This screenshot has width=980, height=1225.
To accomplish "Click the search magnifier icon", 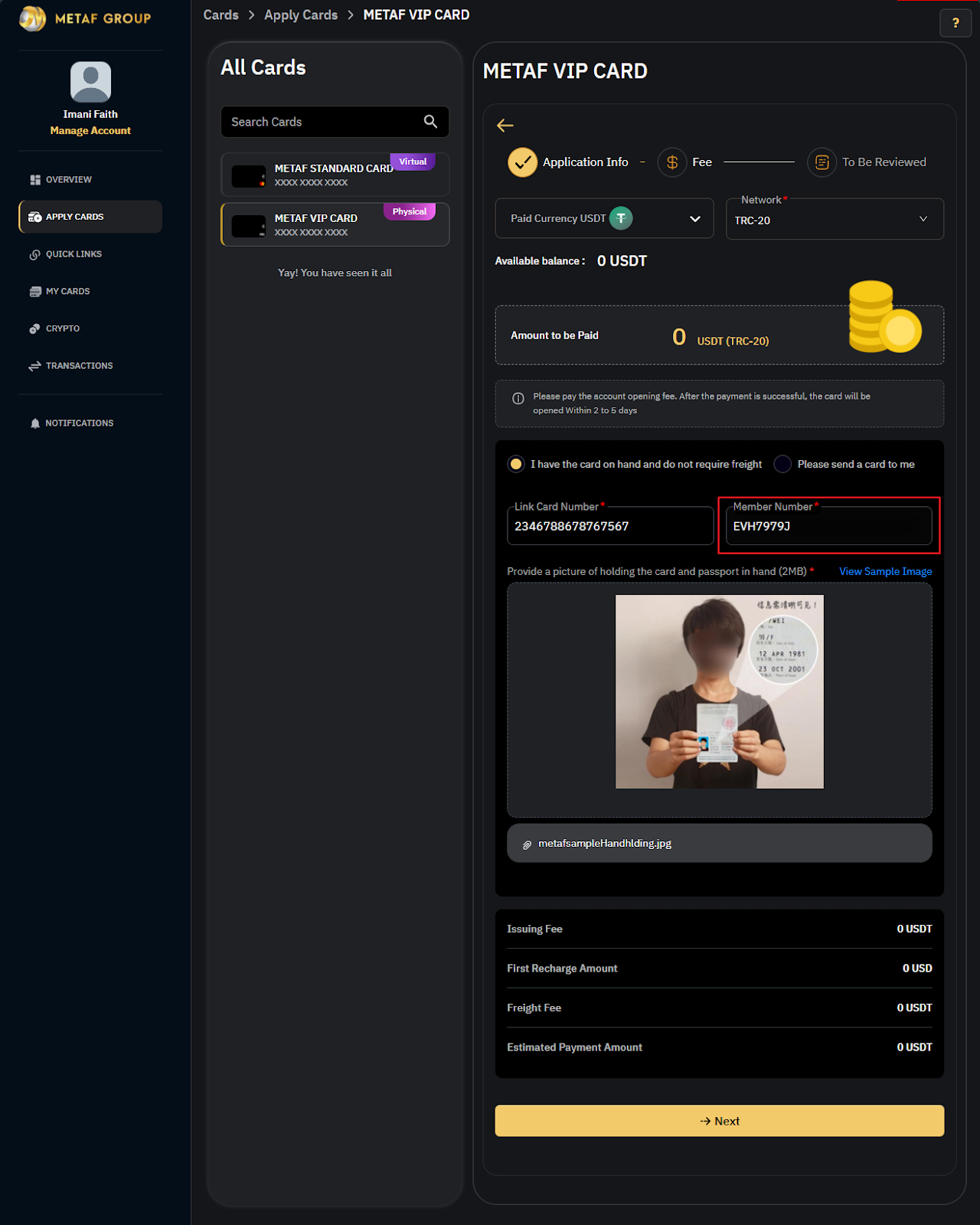I will (431, 122).
